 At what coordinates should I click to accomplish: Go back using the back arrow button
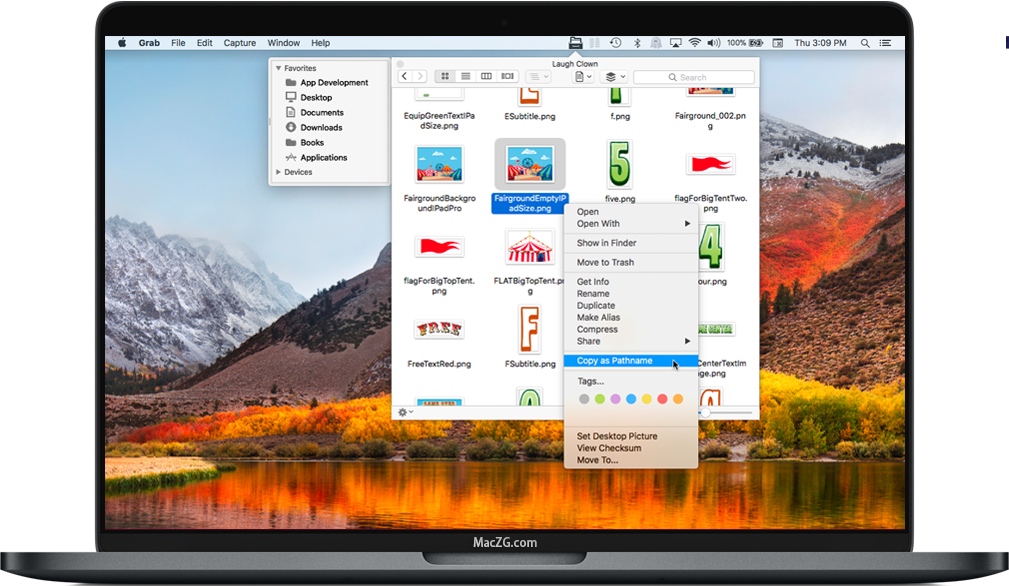point(404,75)
